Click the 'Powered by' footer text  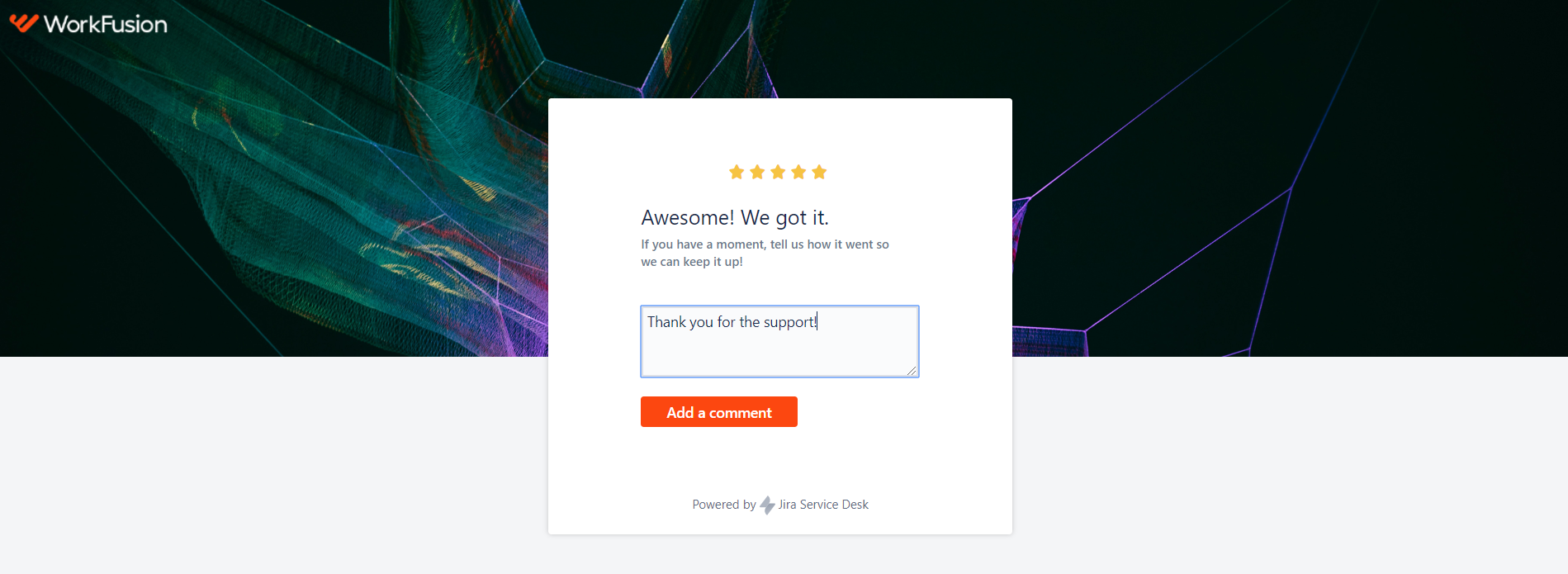[724, 505]
